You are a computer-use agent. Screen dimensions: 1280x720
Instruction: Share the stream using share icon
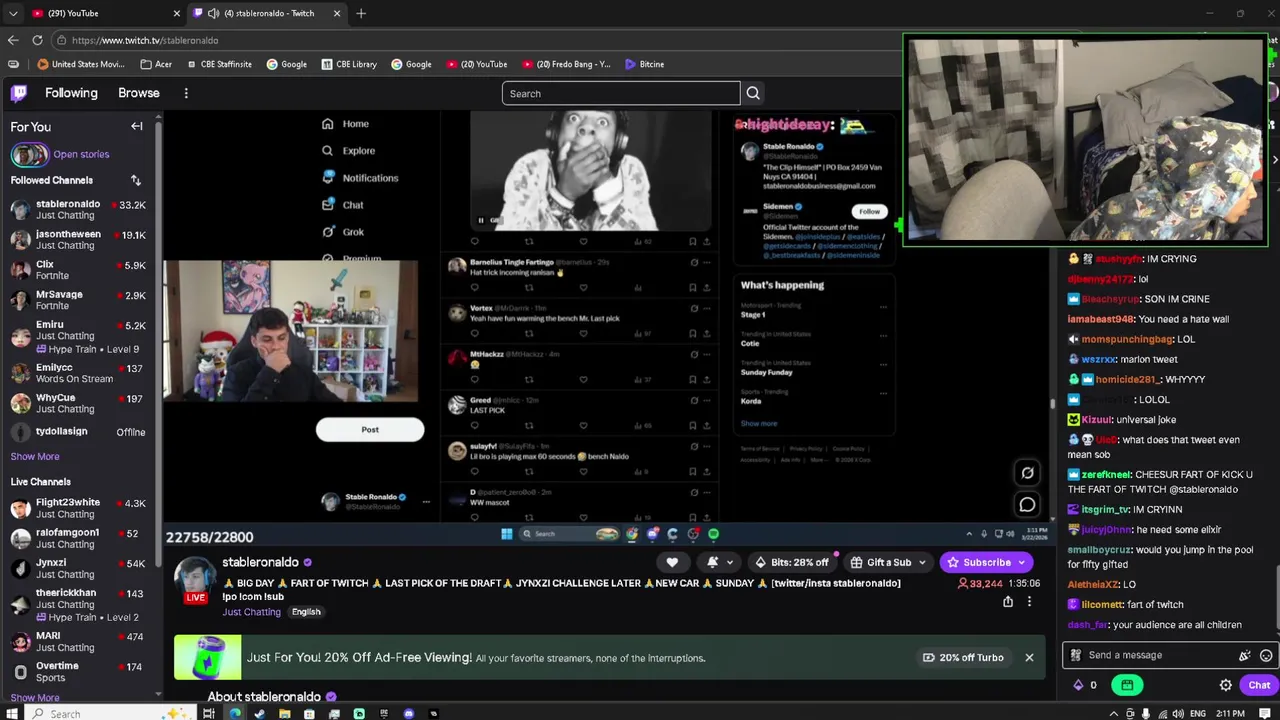(1008, 602)
